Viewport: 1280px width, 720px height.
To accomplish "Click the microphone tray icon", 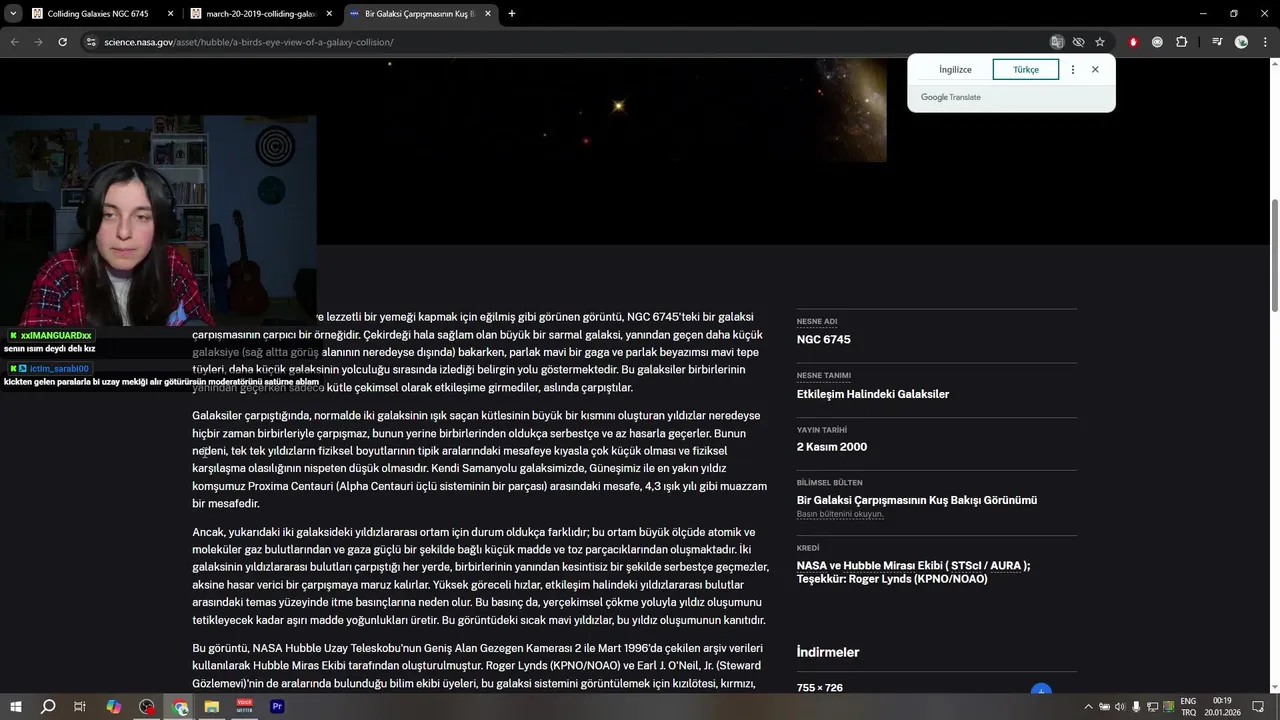I will point(1136,707).
